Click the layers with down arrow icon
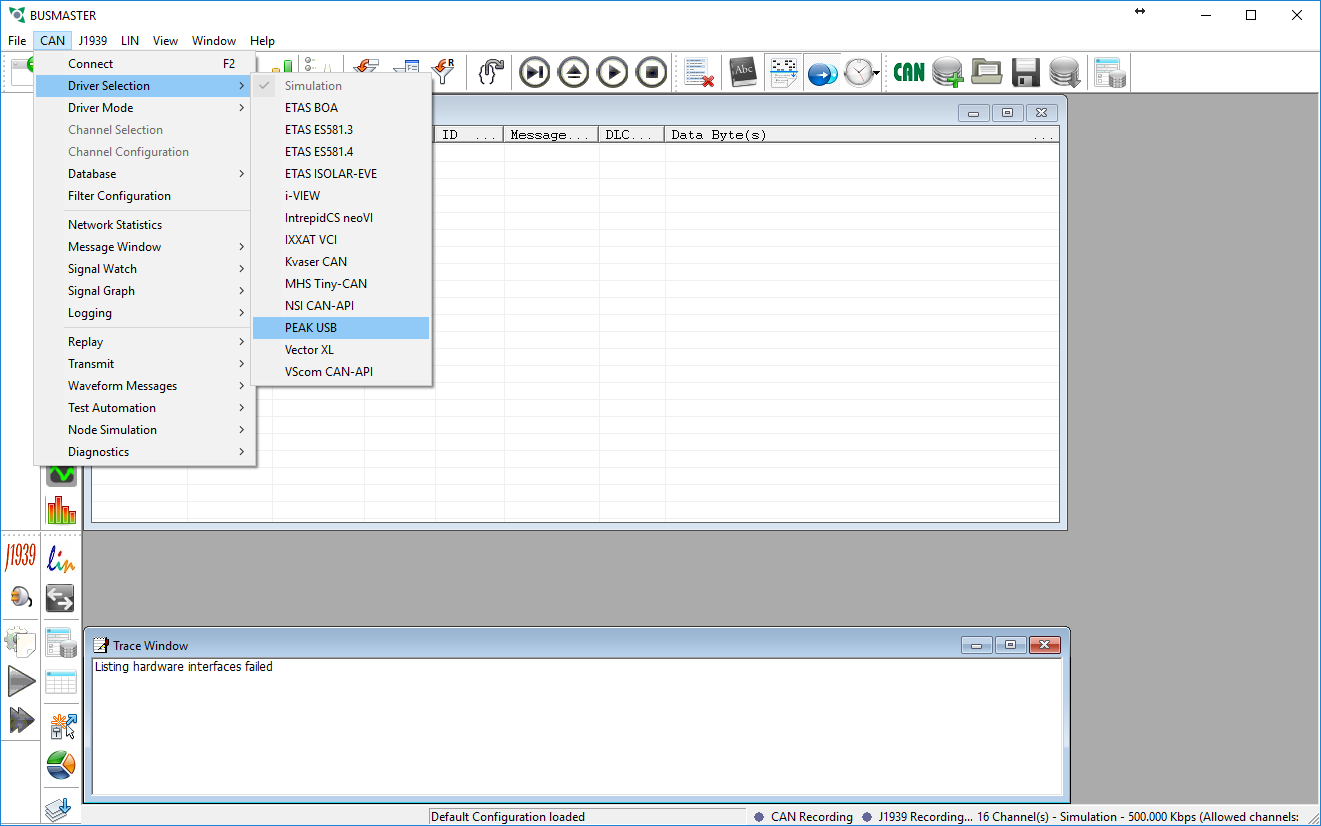 click(61, 807)
